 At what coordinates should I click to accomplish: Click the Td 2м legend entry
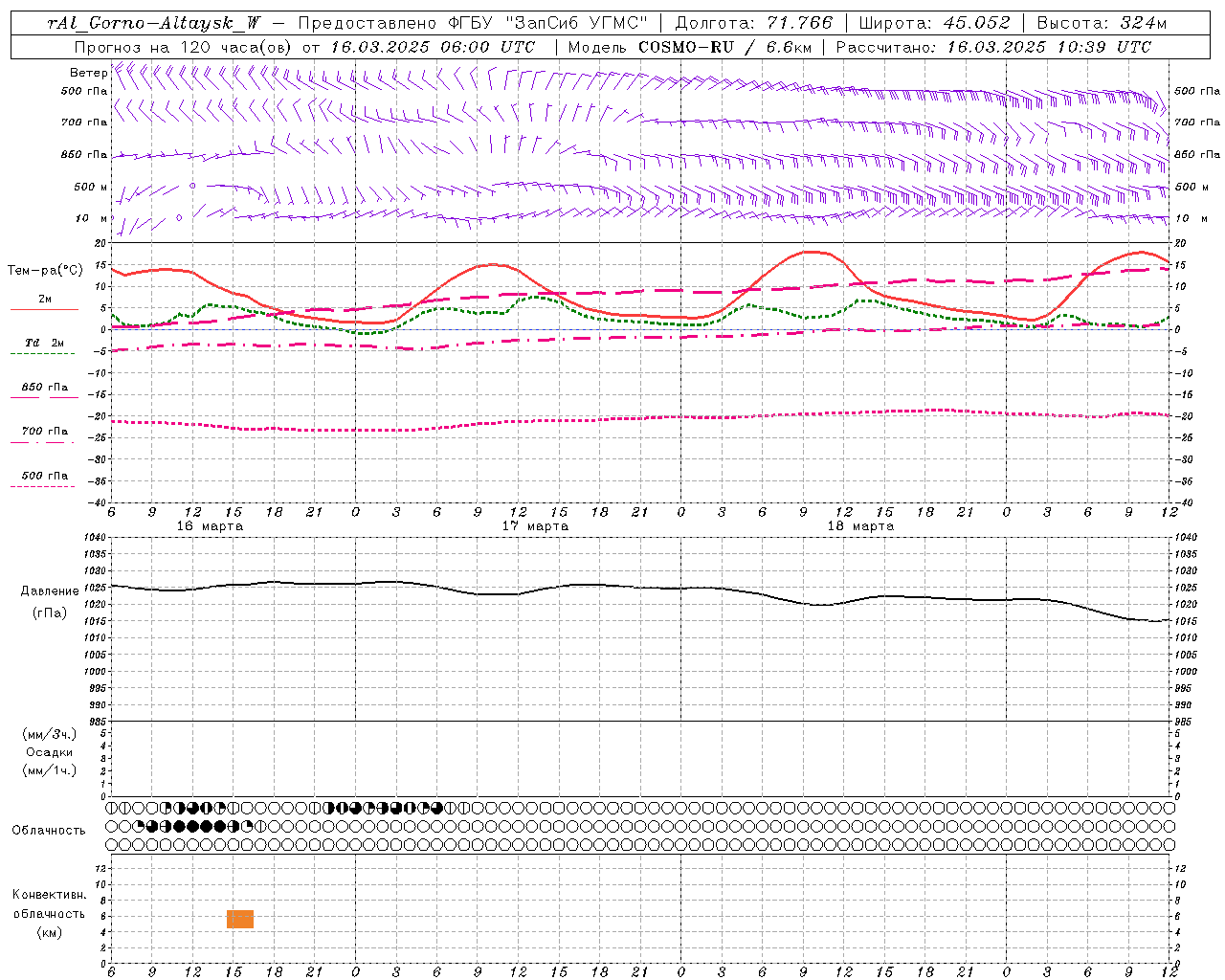point(45,343)
